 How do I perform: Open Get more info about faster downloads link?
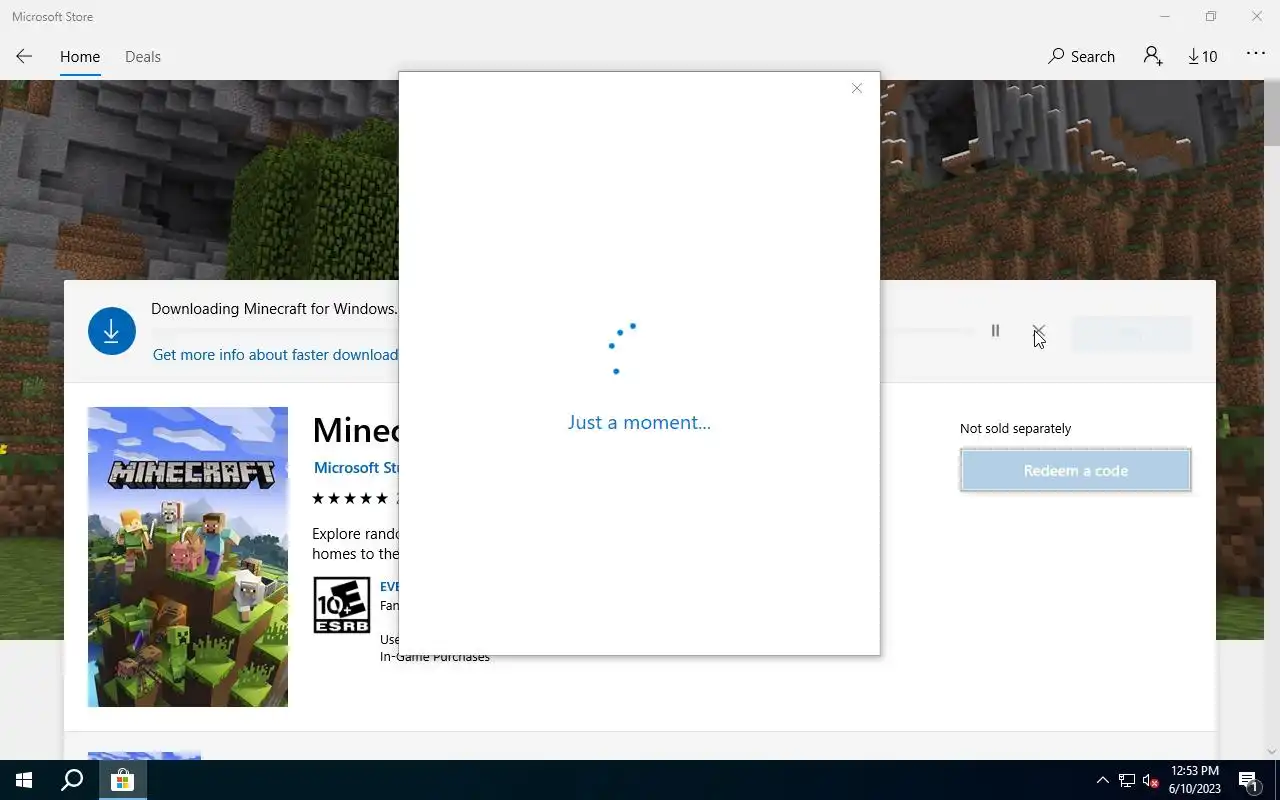click(x=275, y=354)
